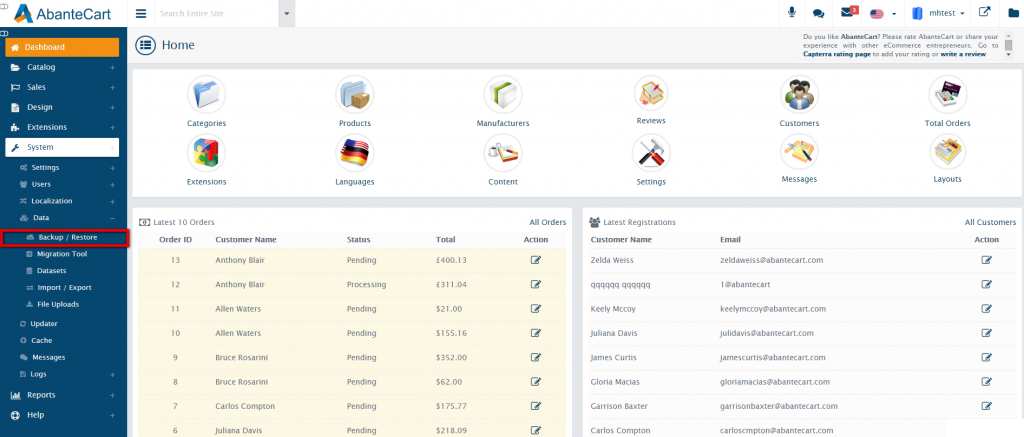Open the Extensions puzzle icon
1024x437 pixels.
point(206,154)
